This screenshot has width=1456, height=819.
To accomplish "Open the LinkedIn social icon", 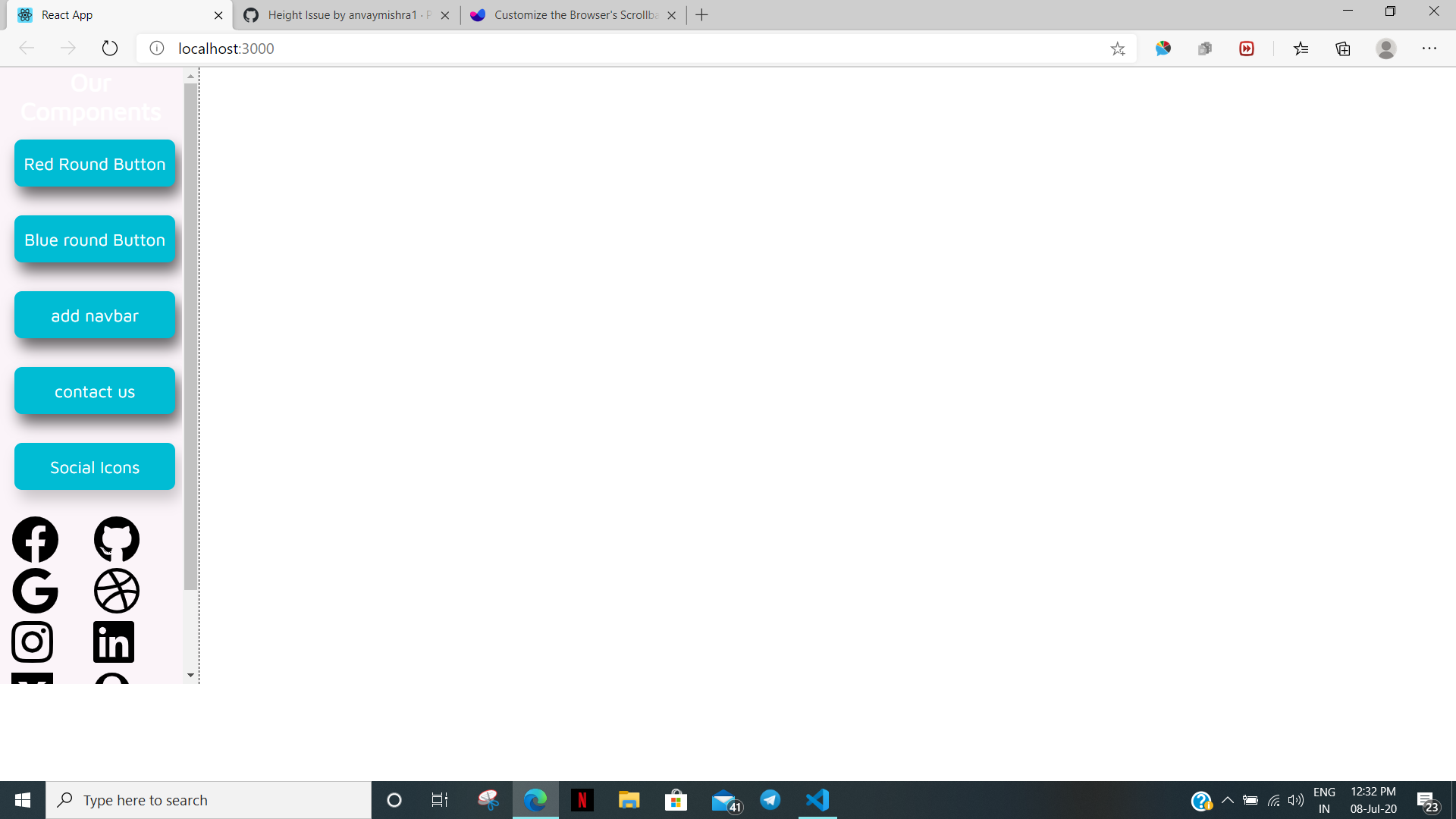I will point(113,642).
